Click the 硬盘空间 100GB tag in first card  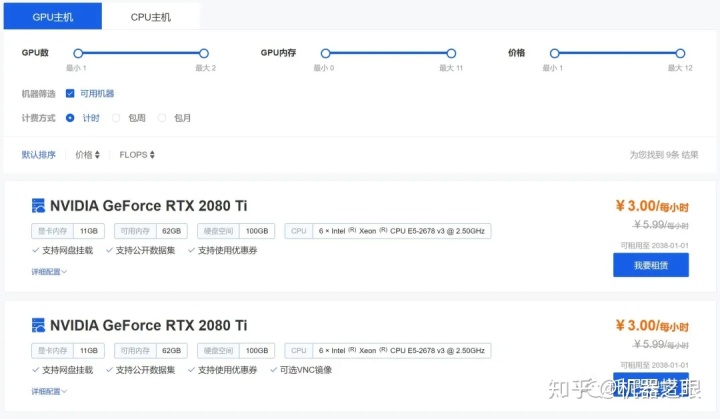pyautogui.click(x=236, y=231)
